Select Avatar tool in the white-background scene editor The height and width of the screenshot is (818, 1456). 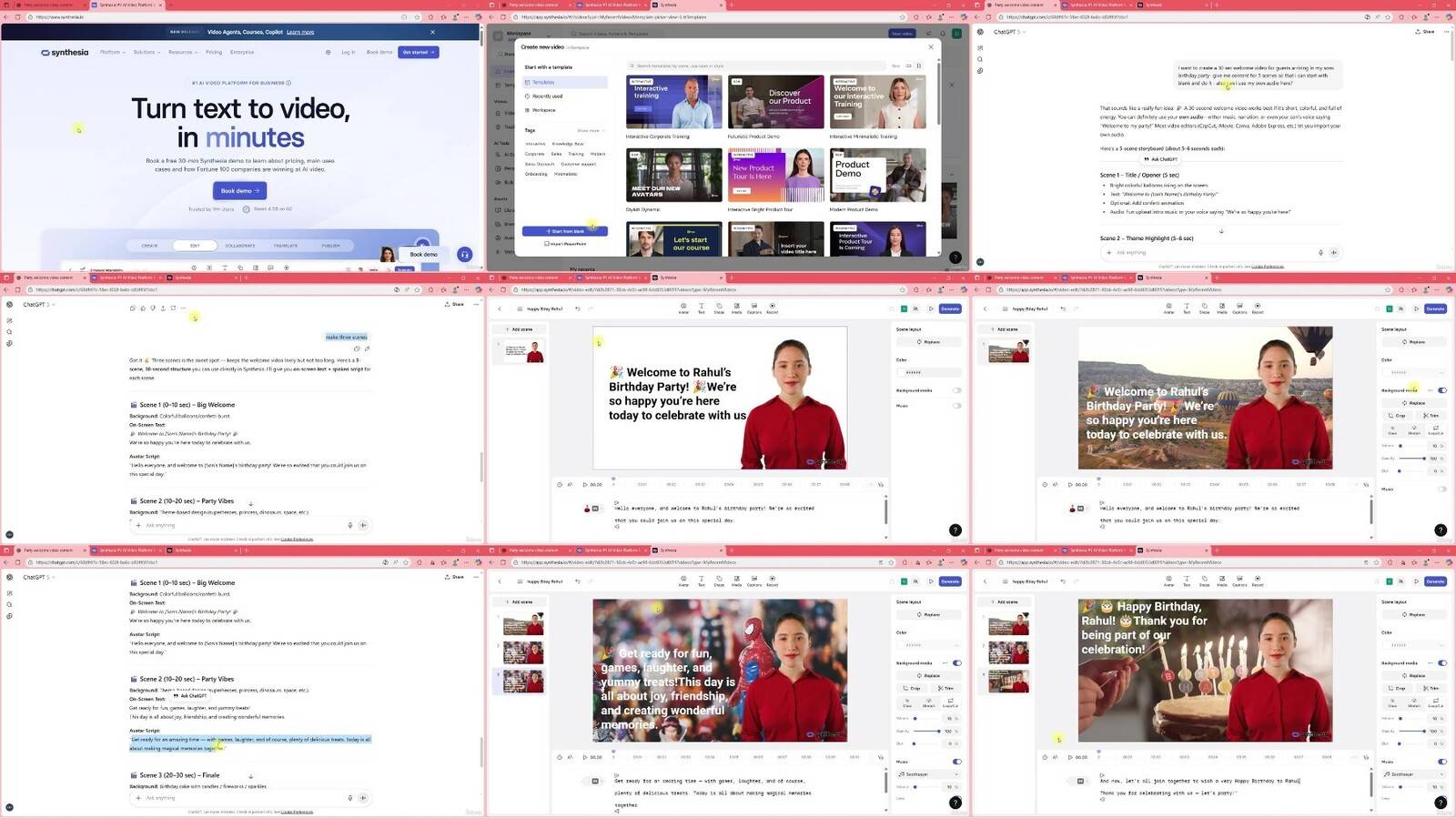(x=683, y=308)
